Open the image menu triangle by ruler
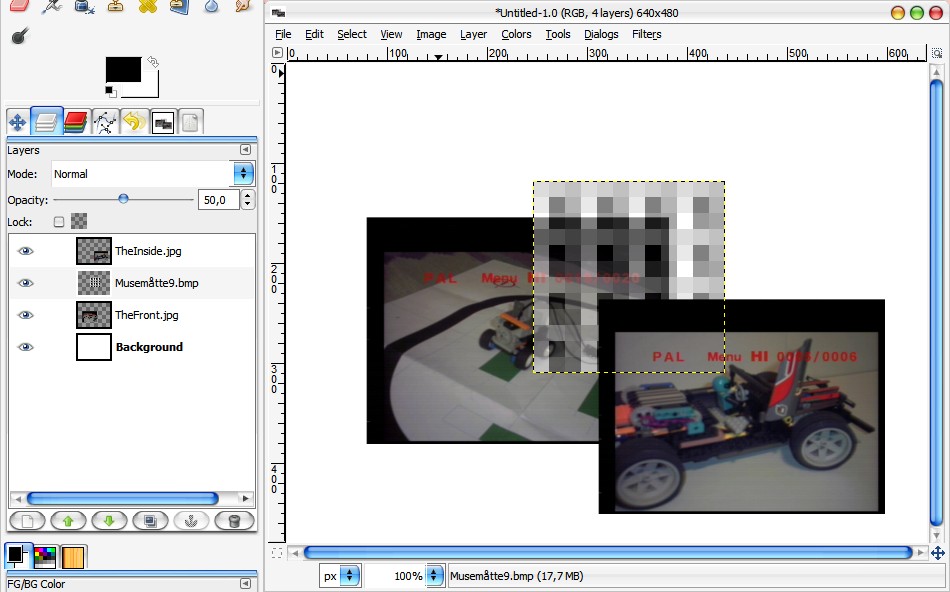950x592 pixels. point(277,53)
